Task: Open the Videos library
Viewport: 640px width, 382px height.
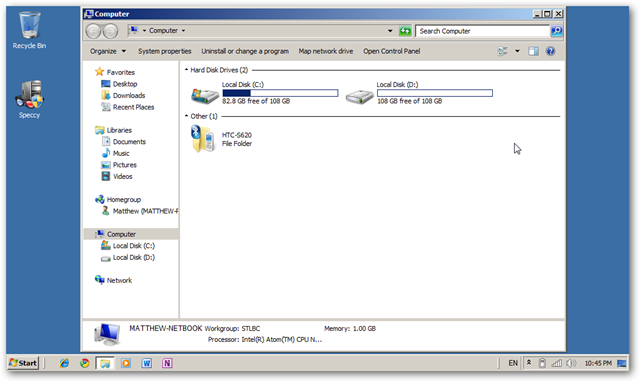Action: (122, 176)
